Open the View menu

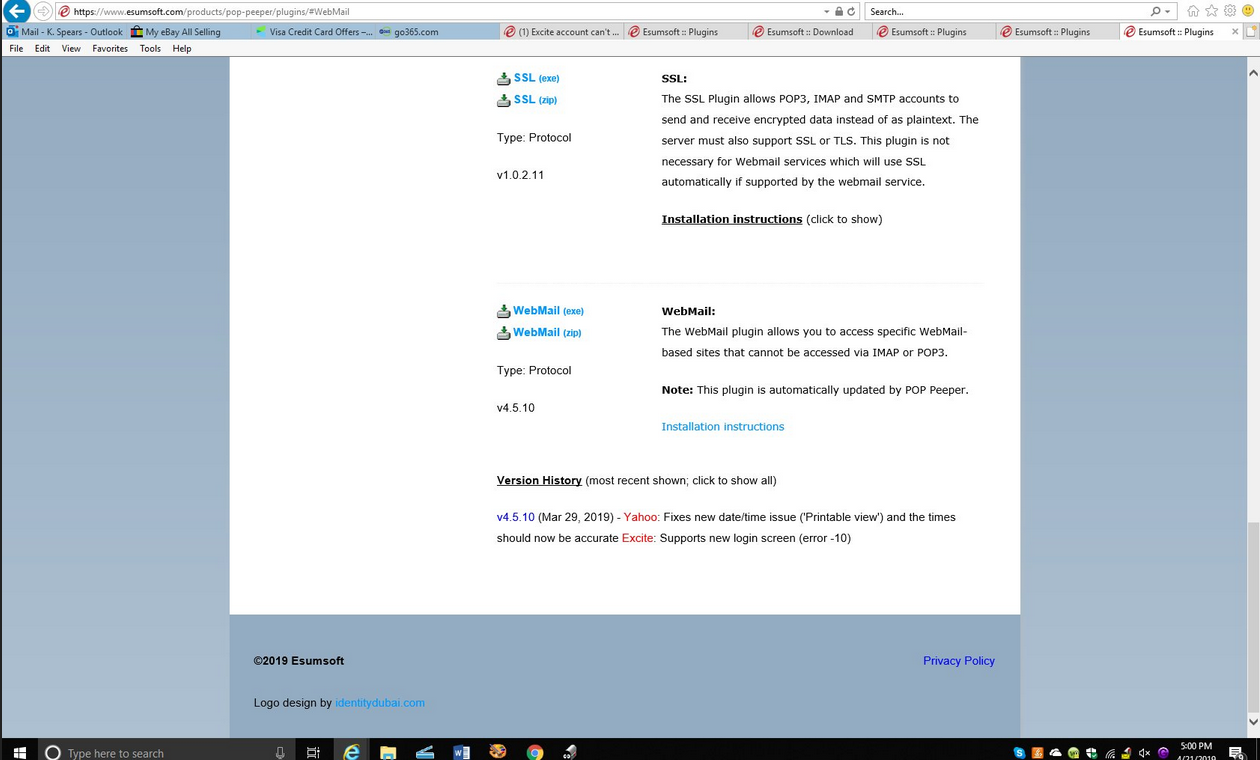[71, 48]
